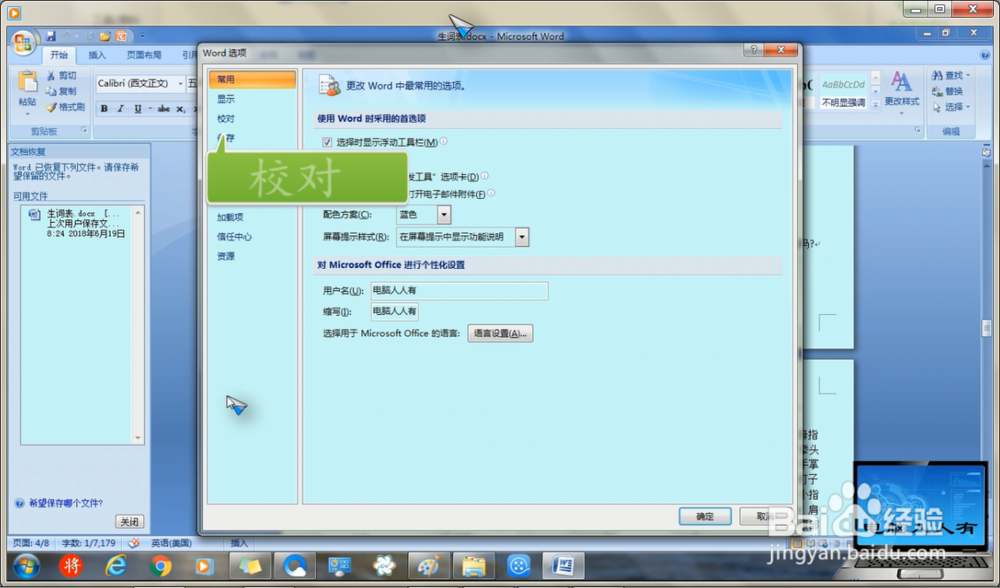Screen dimensions: 1000x588
Task: Expand the Paste (粘贴) dropdown arrow
Action: pos(27,115)
